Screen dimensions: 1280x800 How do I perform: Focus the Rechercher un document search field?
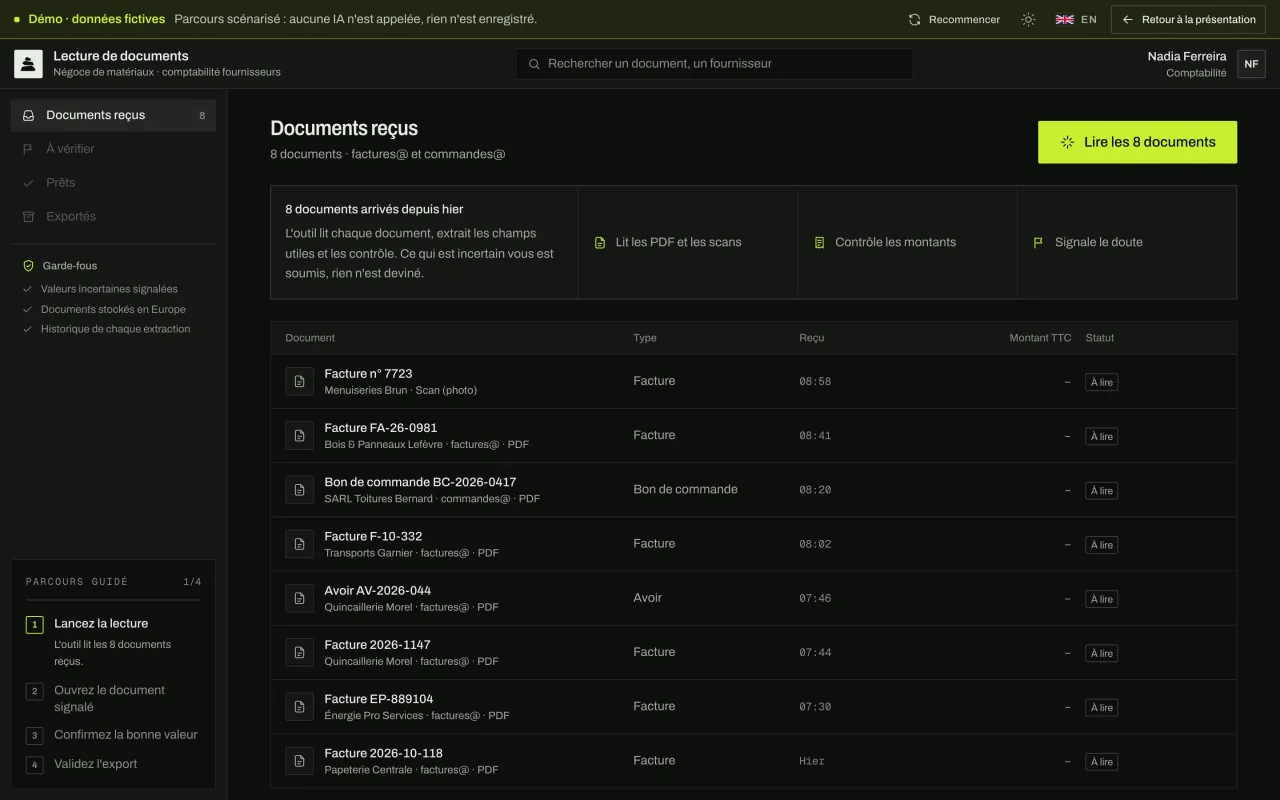[715, 63]
